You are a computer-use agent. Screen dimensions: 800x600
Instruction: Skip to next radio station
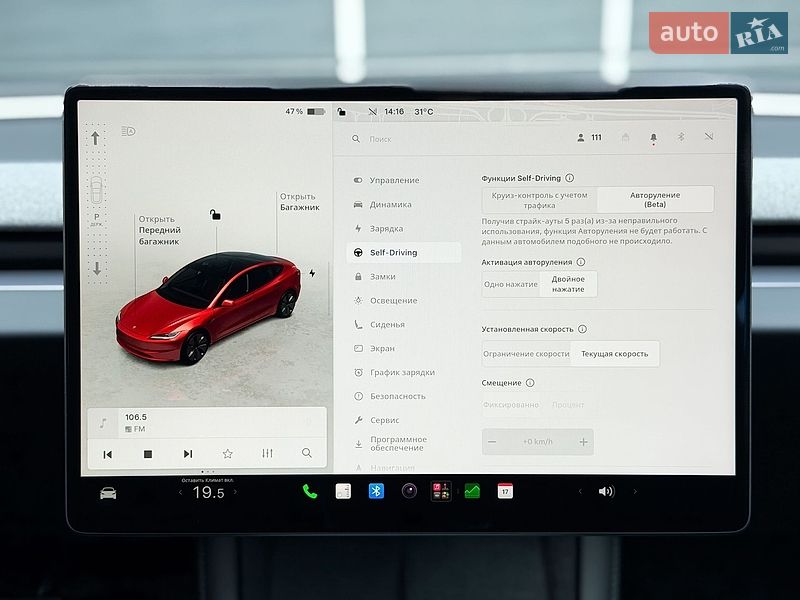click(x=188, y=454)
